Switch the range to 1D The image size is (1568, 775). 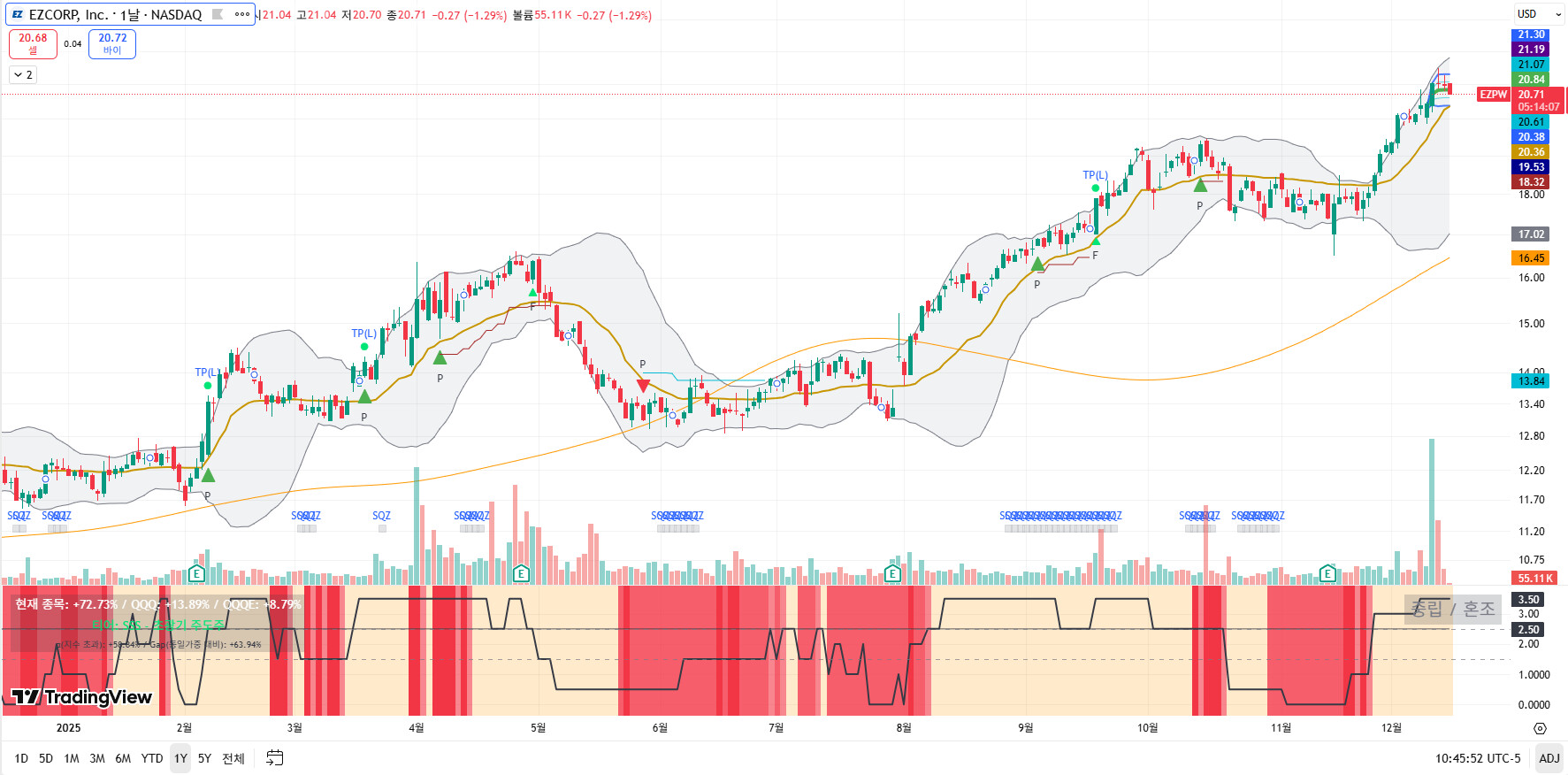click(21, 758)
